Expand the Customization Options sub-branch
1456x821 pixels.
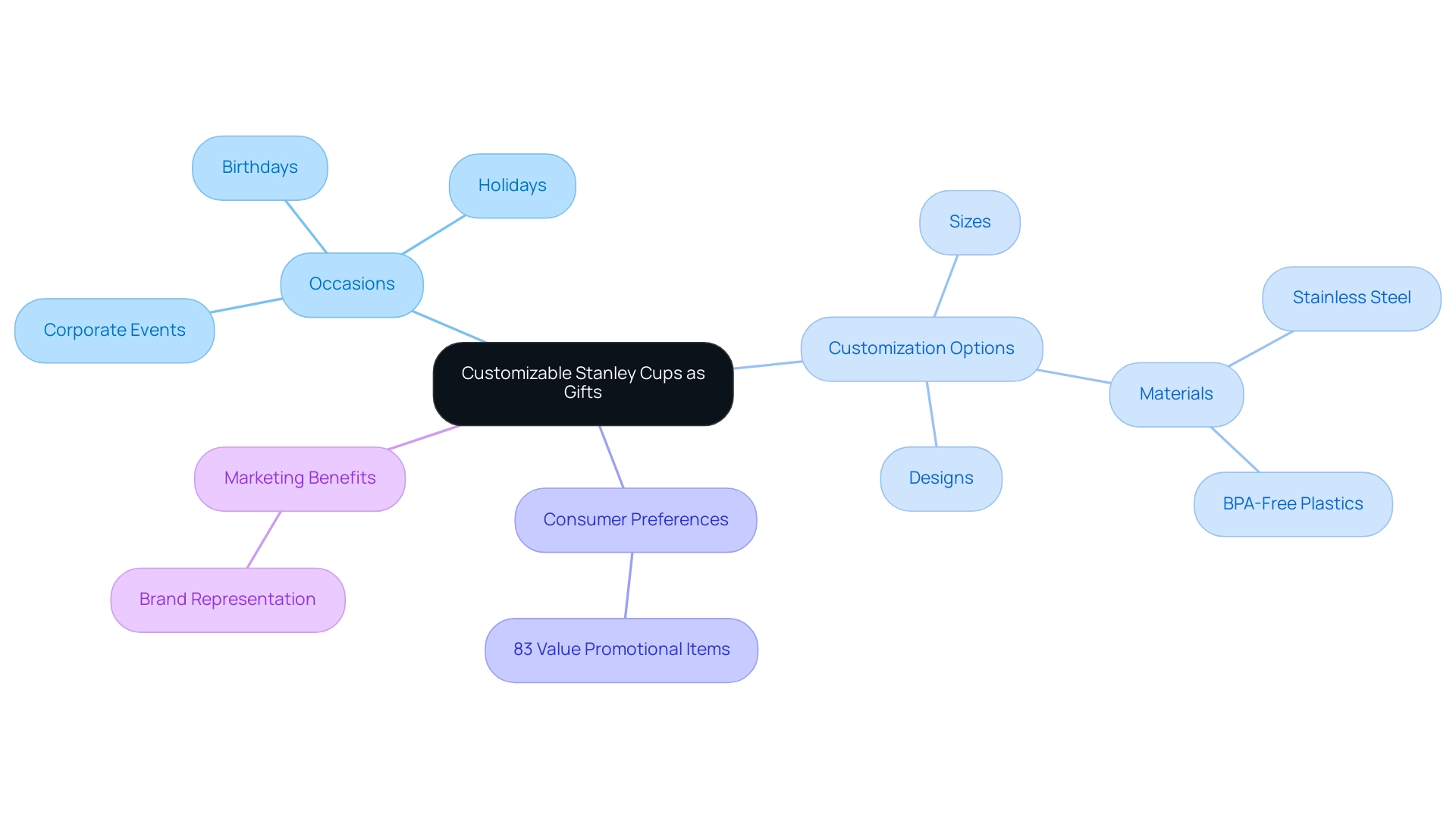pos(920,348)
